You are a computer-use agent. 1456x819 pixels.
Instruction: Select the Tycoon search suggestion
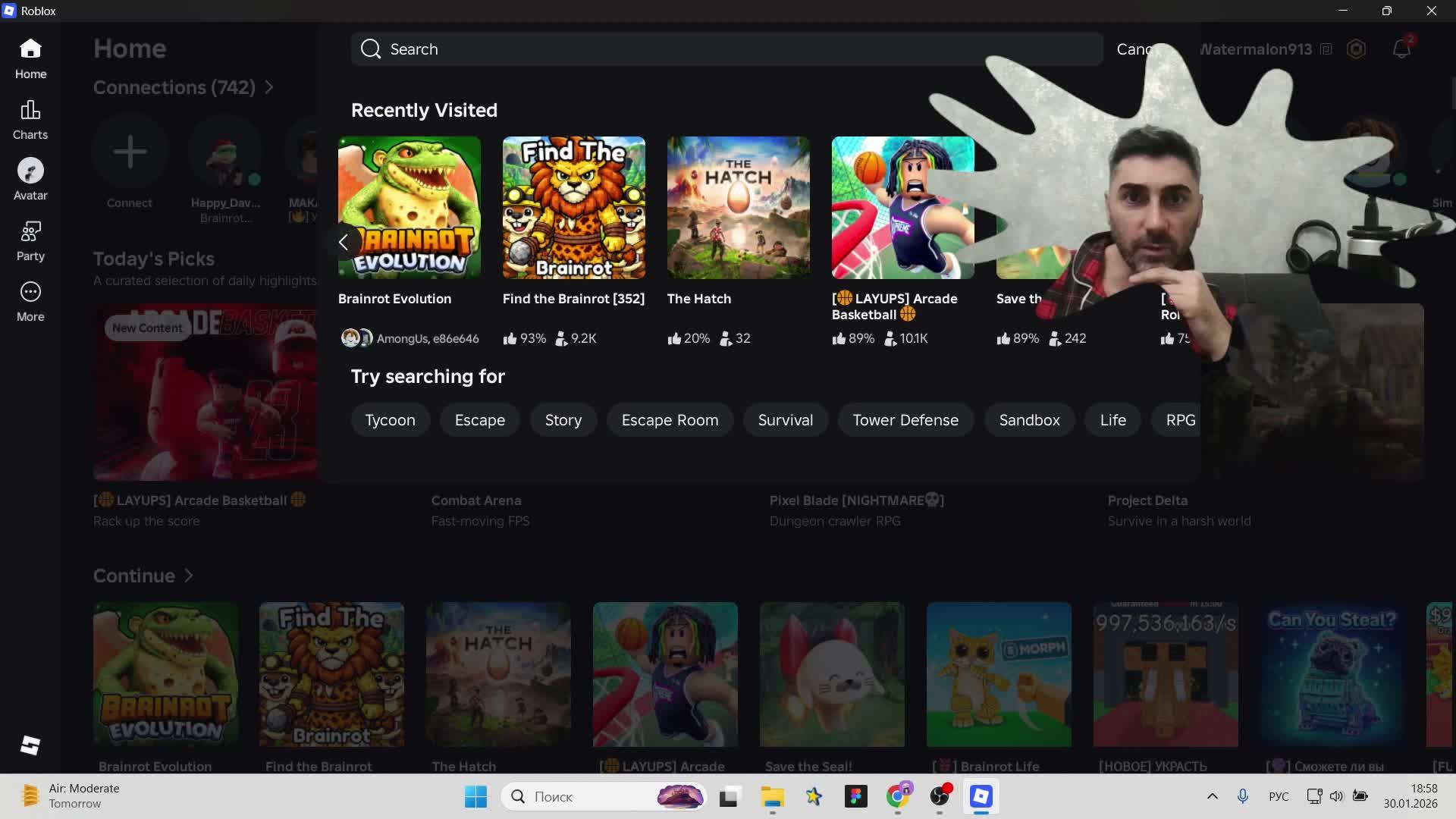[390, 420]
